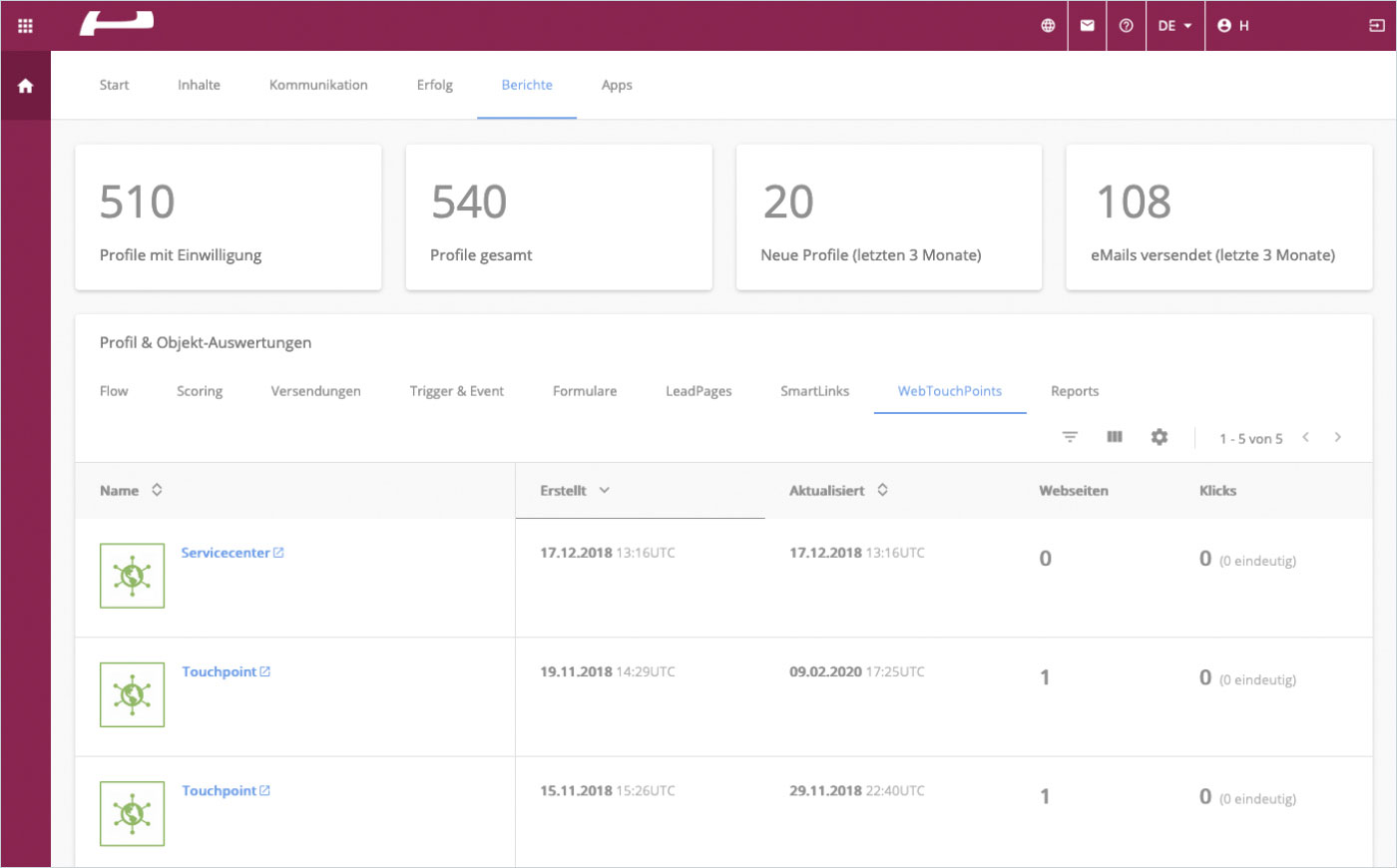This screenshot has width=1397, height=868.
Task: Click the logout icon at top right
Action: click(1377, 26)
